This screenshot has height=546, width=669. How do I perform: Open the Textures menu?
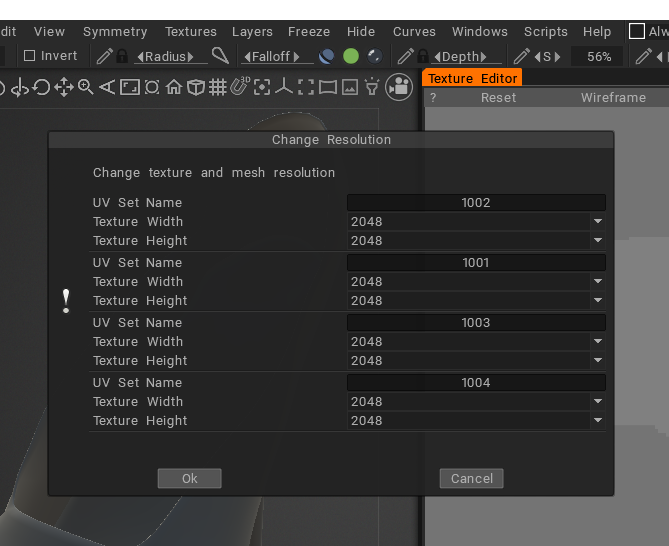pyautogui.click(x=190, y=32)
